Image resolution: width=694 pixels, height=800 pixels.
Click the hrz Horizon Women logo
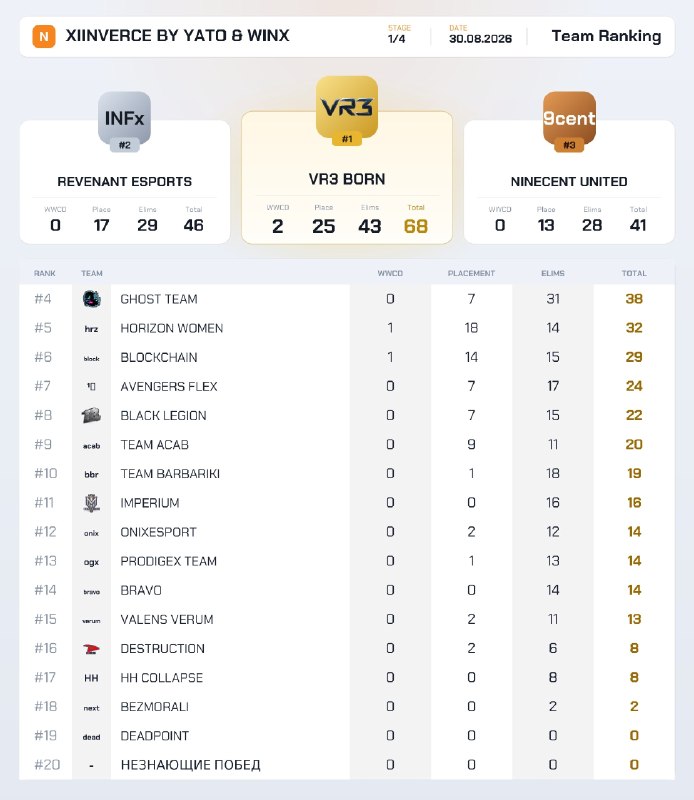coord(91,329)
